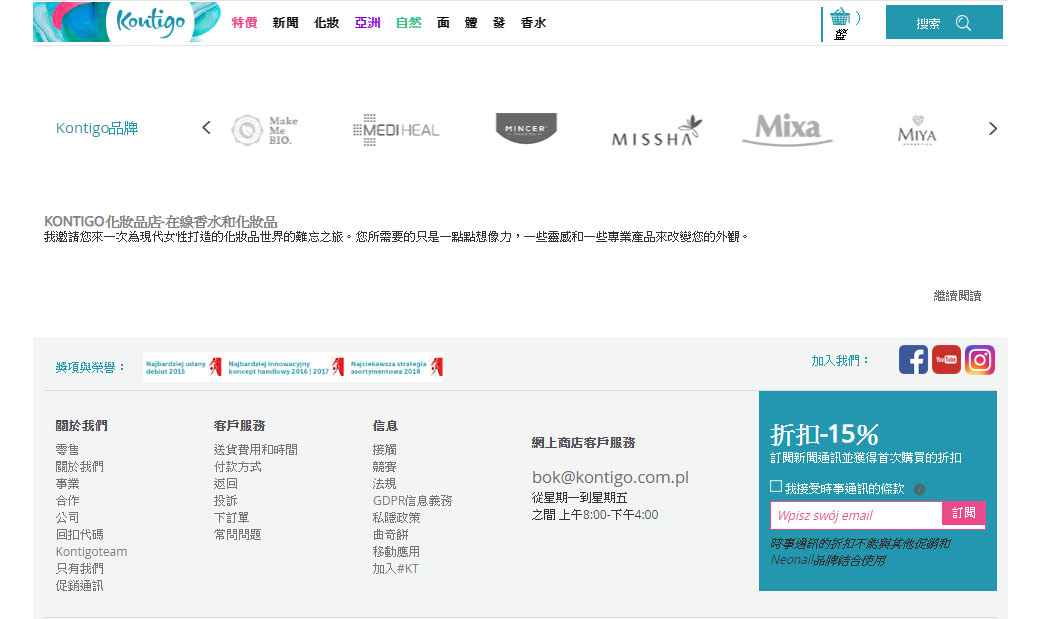Open the Mixa brand logo

787,129
